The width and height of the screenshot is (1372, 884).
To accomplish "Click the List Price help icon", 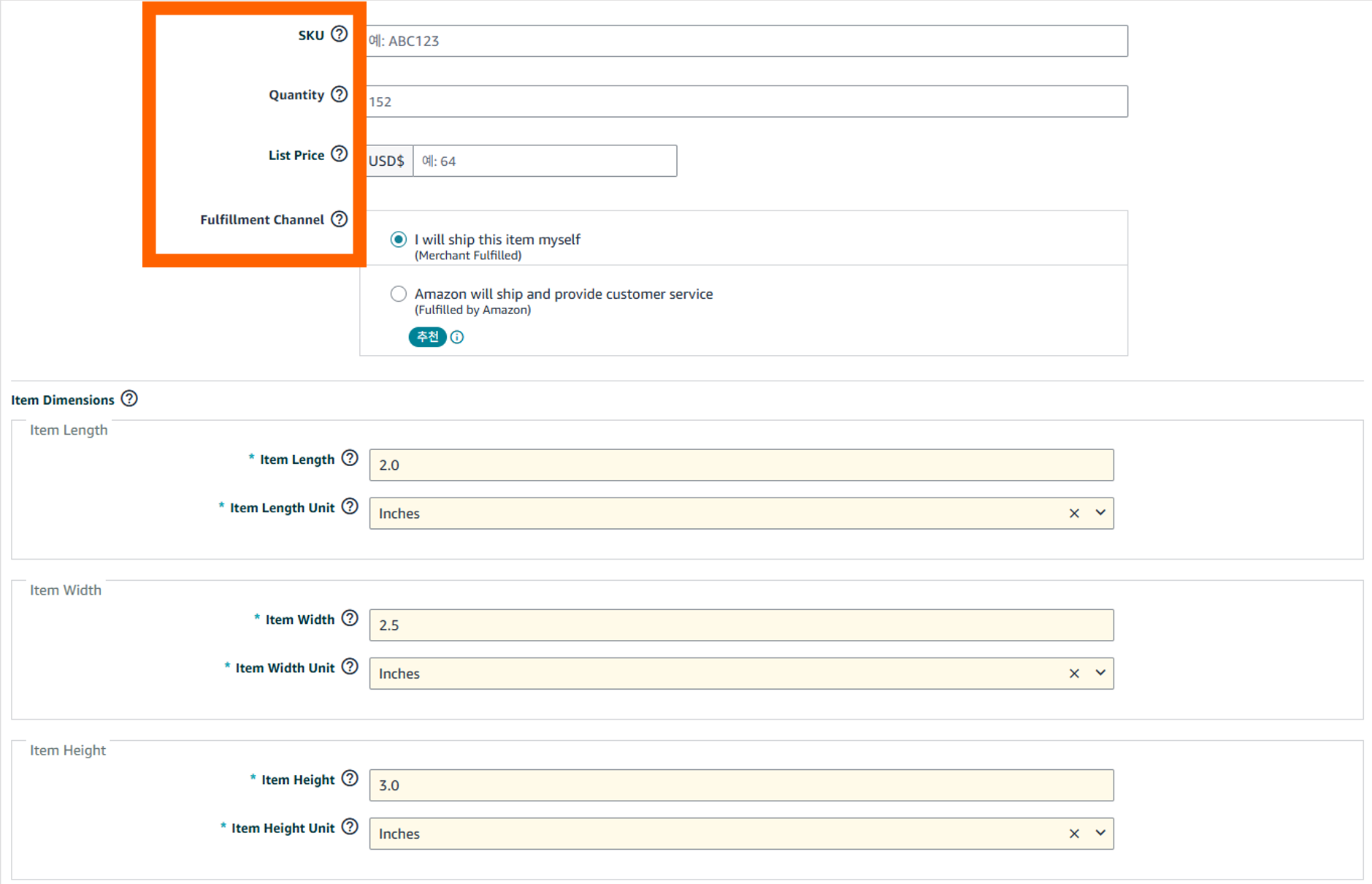I will (339, 154).
